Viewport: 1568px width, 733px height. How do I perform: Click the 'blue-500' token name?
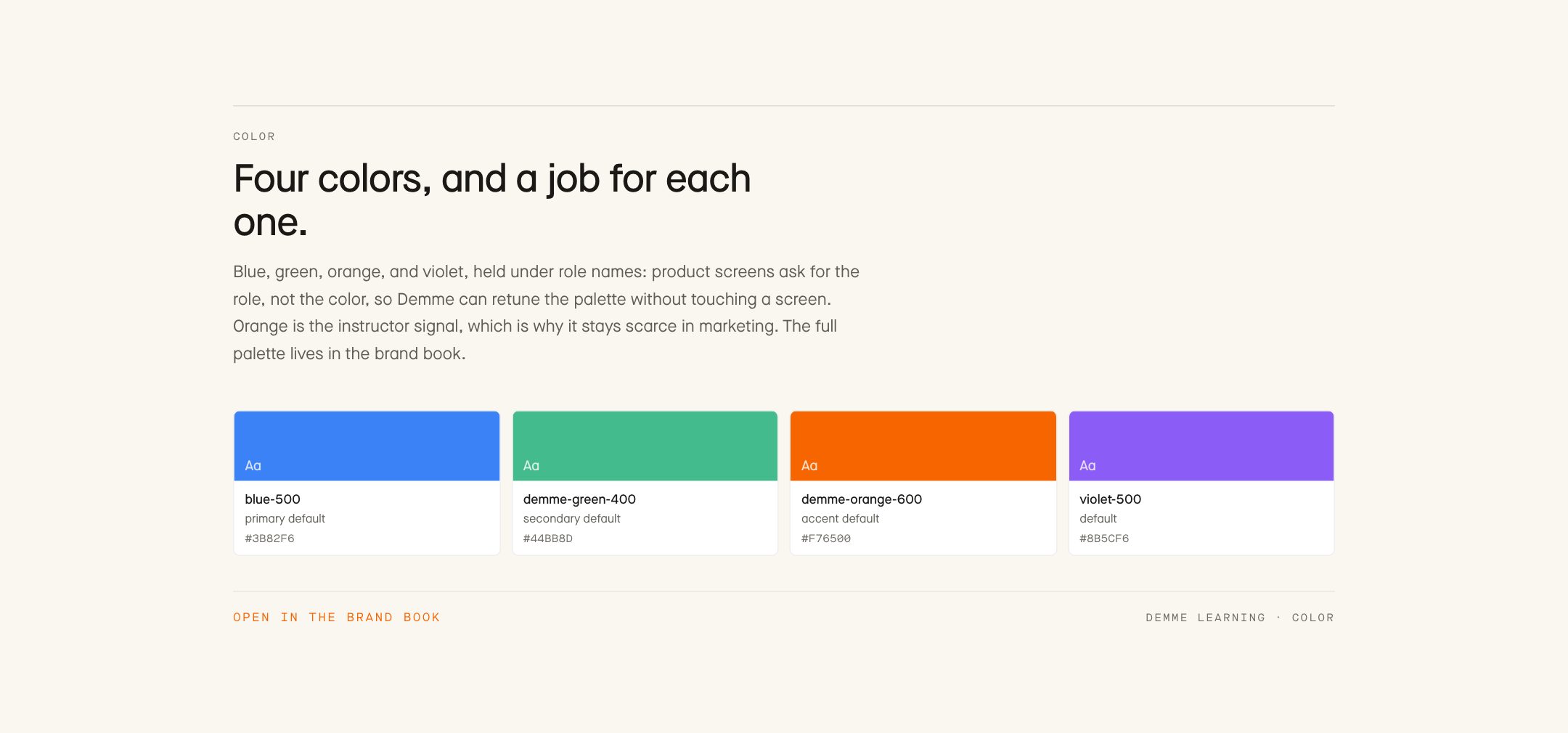coord(272,499)
